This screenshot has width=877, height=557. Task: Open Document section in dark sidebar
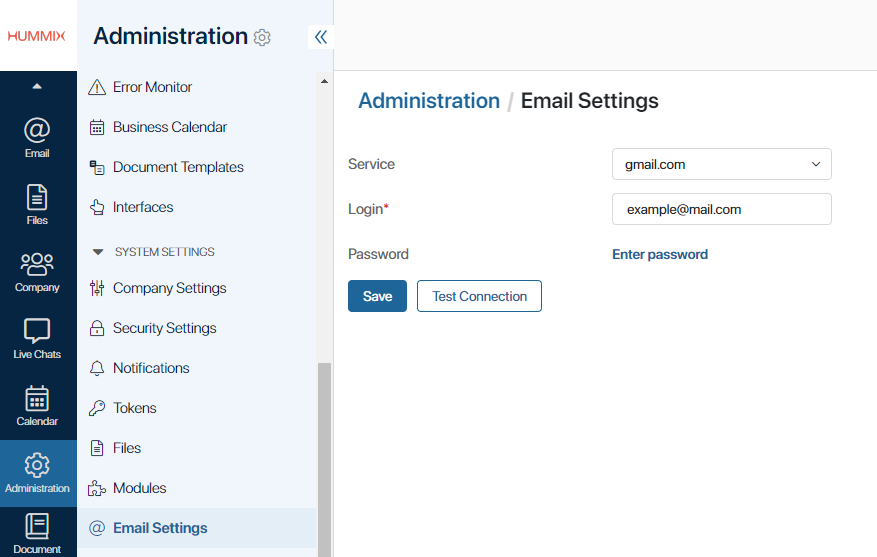coord(37,533)
